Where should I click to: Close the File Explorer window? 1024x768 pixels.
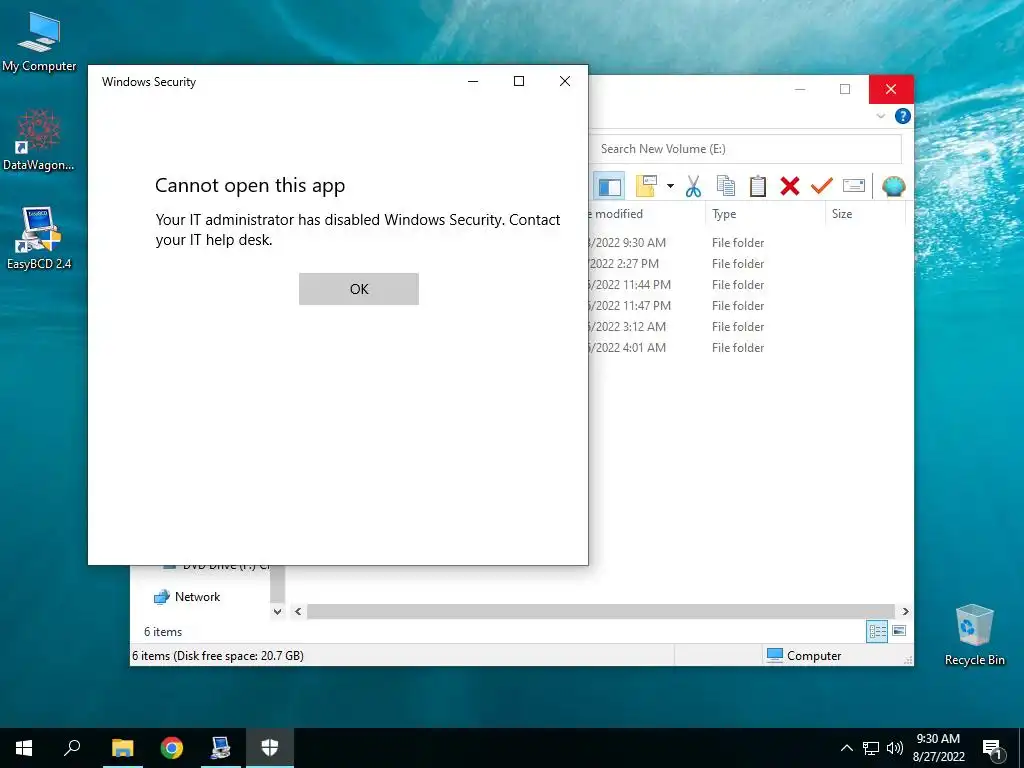[x=891, y=89]
